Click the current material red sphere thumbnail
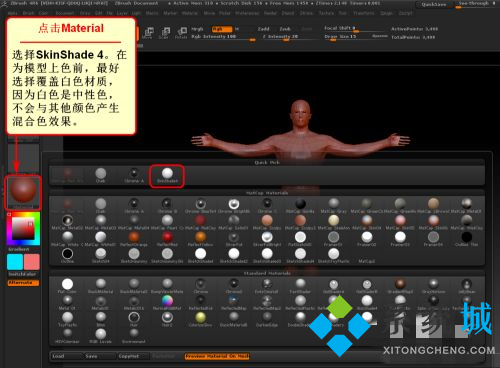Screen dimensions: 500x368 pos(23,191)
